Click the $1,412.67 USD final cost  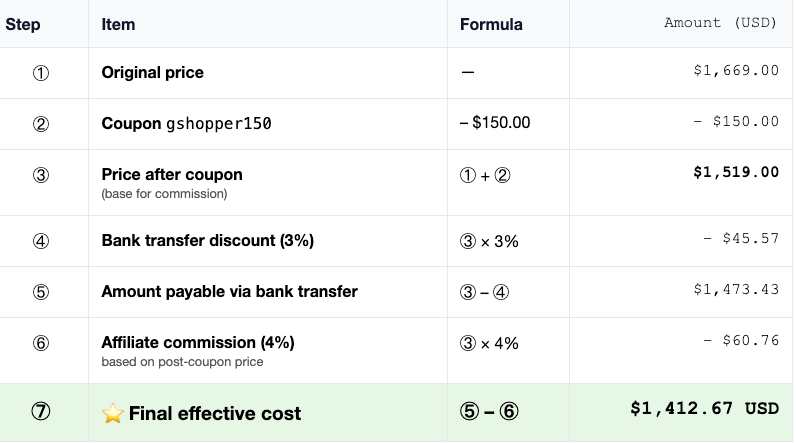click(705, 408)
